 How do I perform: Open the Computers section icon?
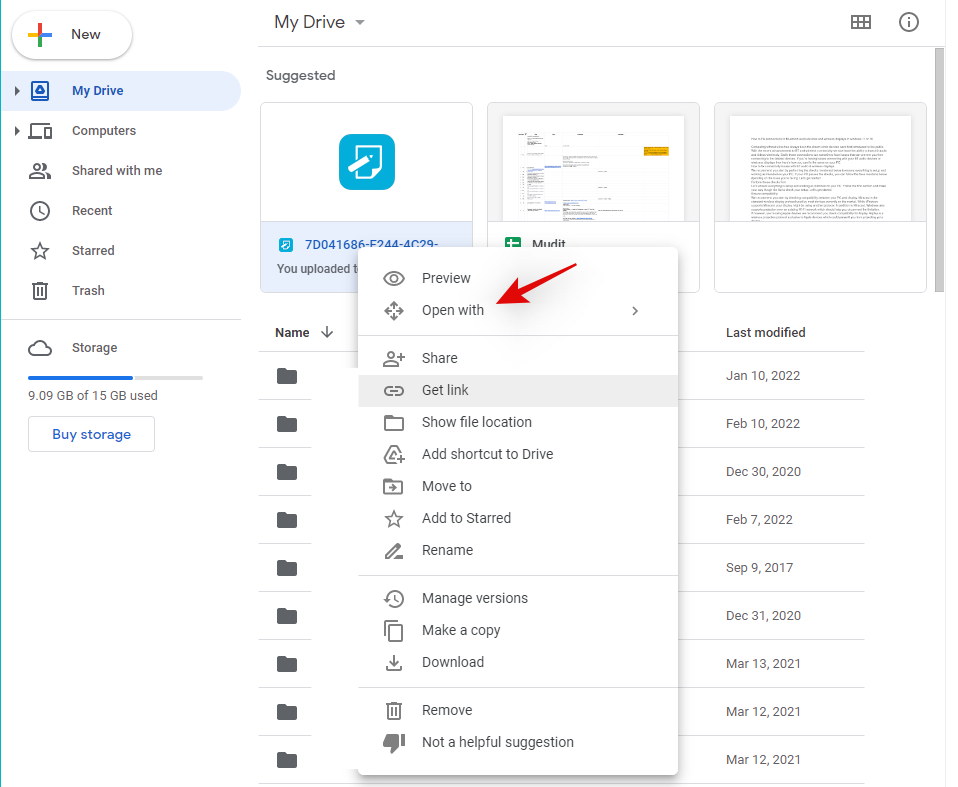[40, 130]
